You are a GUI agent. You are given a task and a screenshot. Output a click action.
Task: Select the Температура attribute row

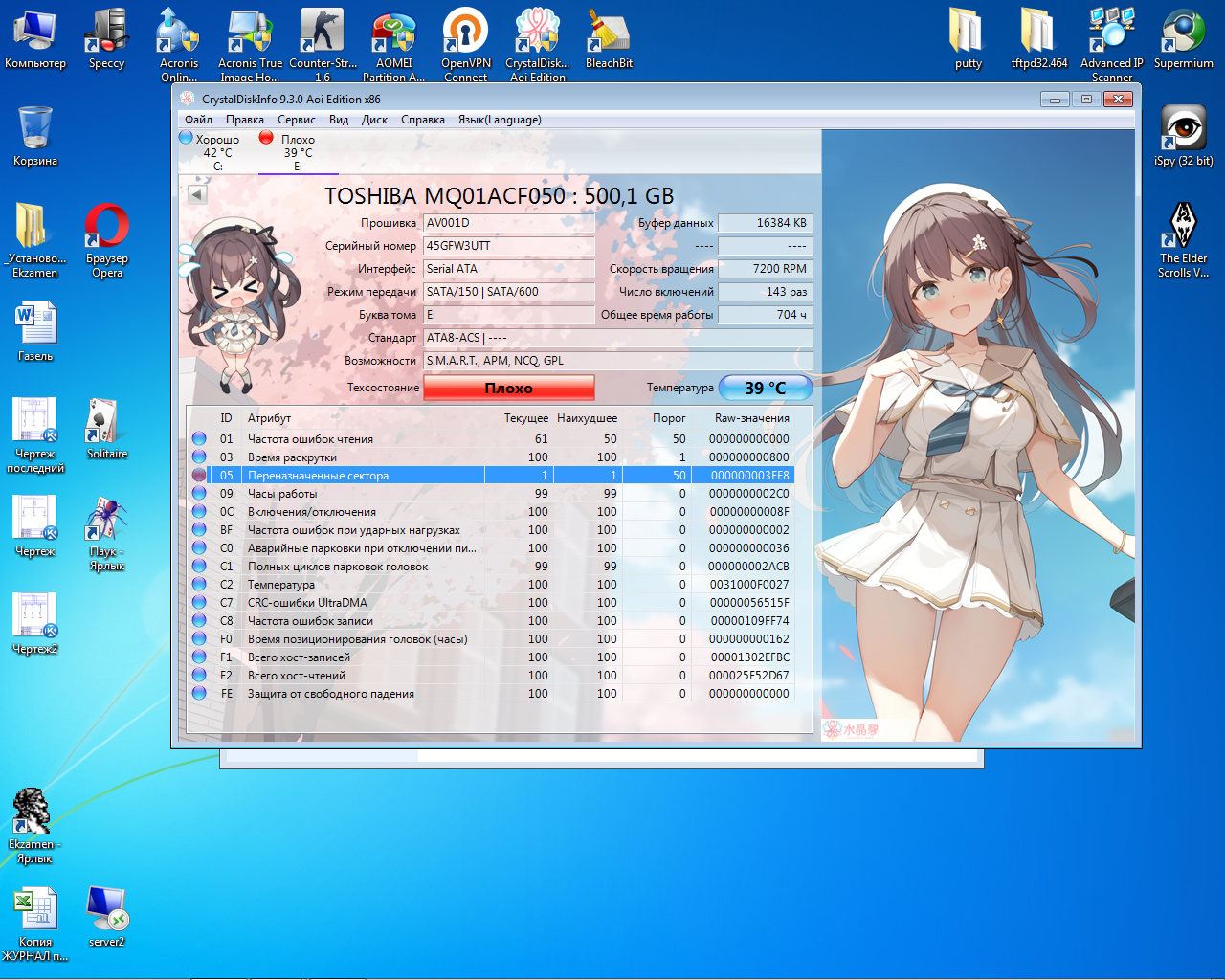(491, 585)
